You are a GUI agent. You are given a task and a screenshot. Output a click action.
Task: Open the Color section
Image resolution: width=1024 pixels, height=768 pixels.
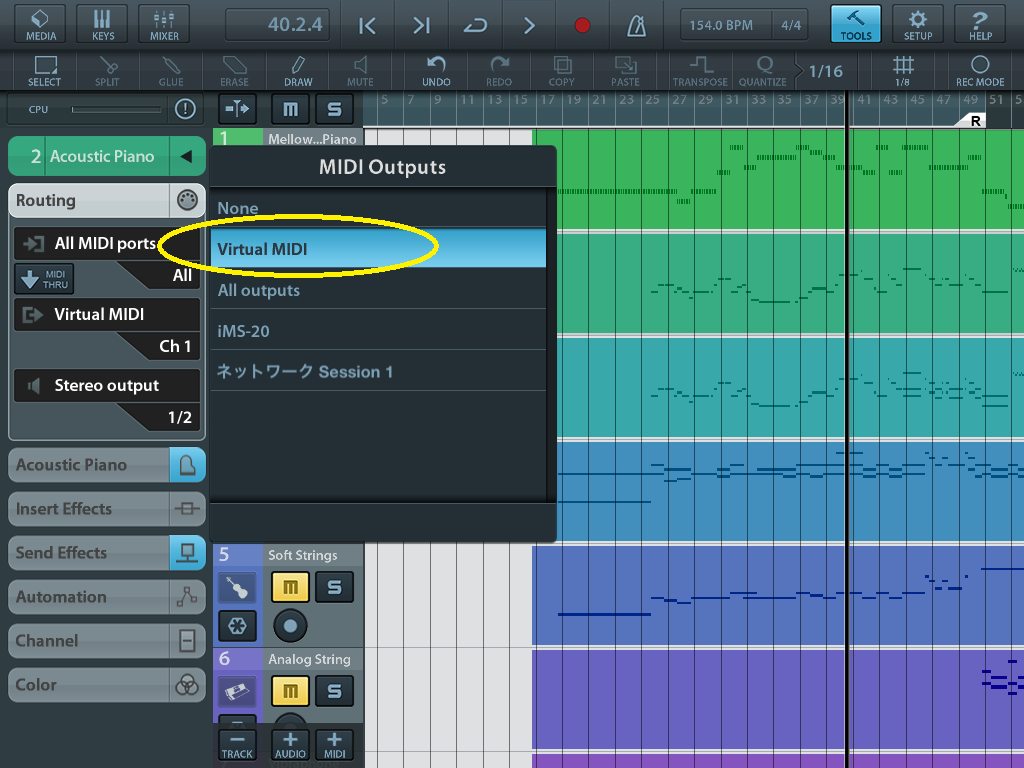(106, 685)
